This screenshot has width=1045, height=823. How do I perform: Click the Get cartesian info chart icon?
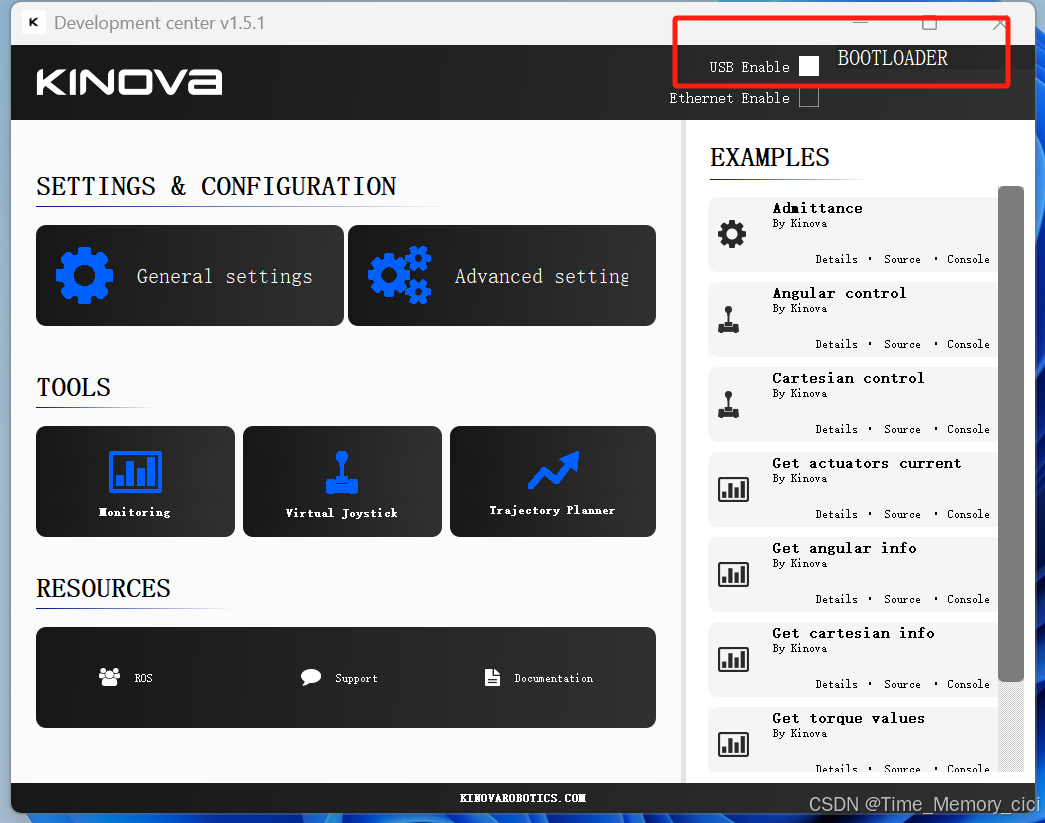[x=733, y=659]
